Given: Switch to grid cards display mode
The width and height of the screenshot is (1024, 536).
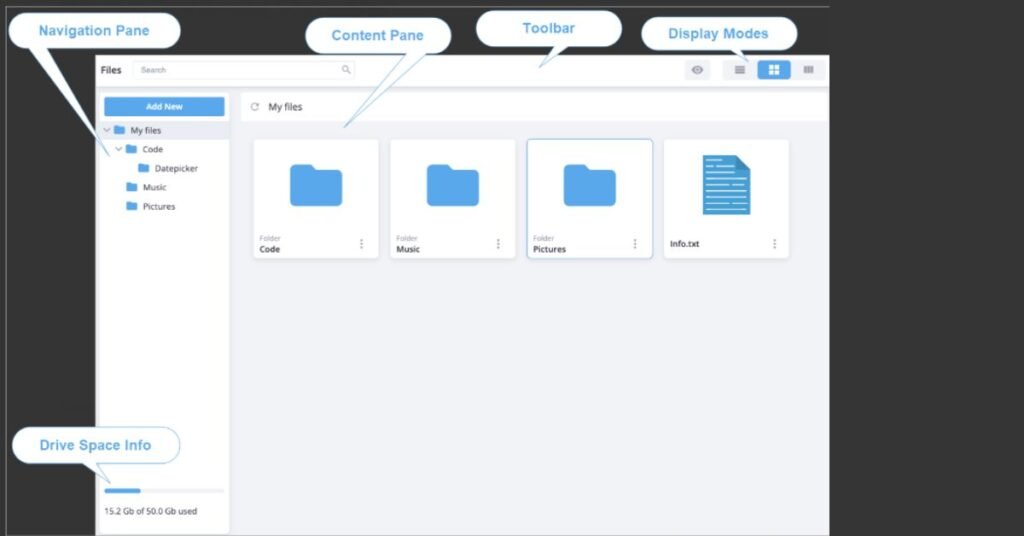Looking at the screenshot, I should (x=774, y=70).
